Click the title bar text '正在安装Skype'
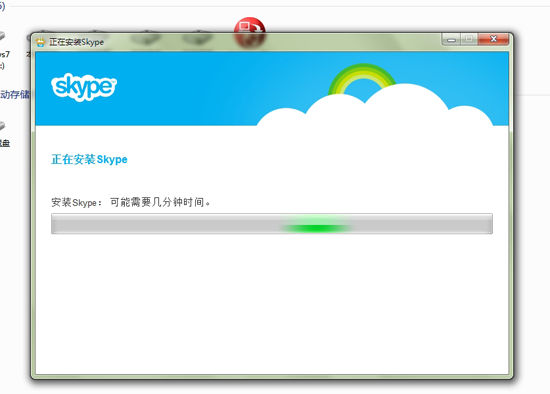The image size is (550, 394). [76, 42]
